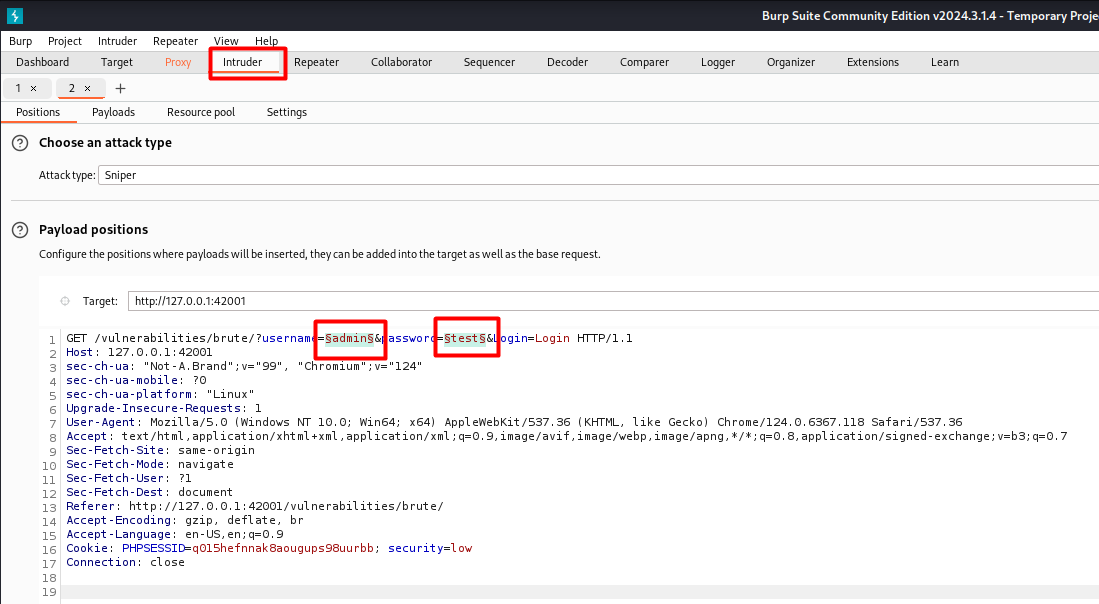Close Intruder attack tab 1
1099x604 pixels.
pos(33,89)
